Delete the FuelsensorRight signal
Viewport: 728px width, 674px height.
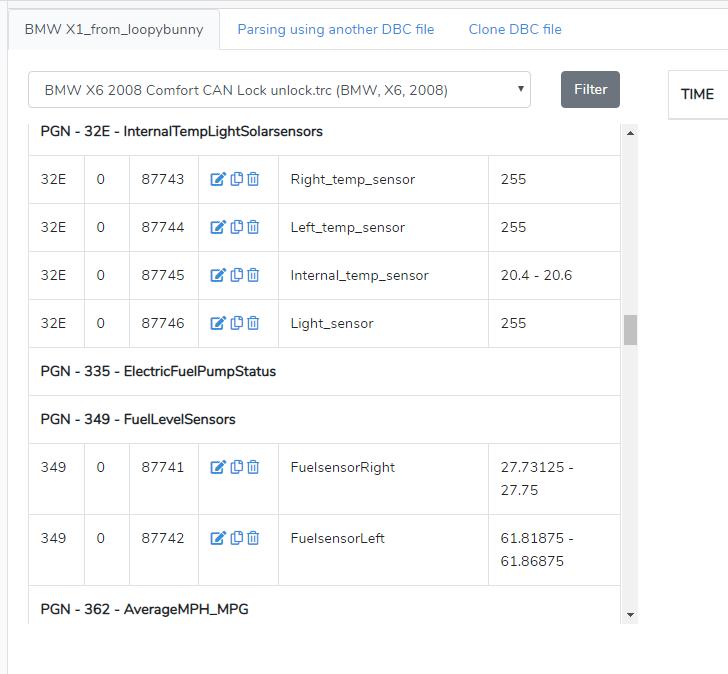click(x=253, y=467)
